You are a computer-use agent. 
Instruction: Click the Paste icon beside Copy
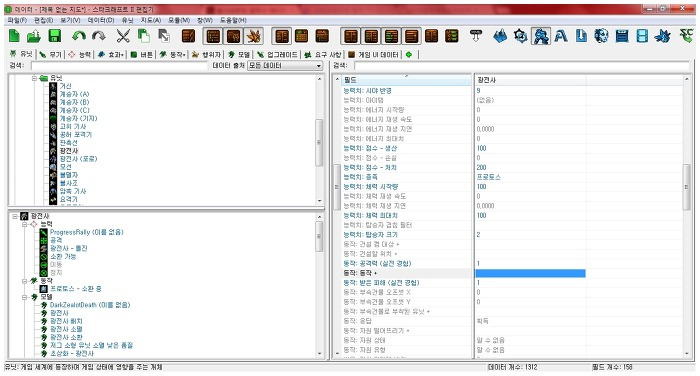(x=164, y=36)
